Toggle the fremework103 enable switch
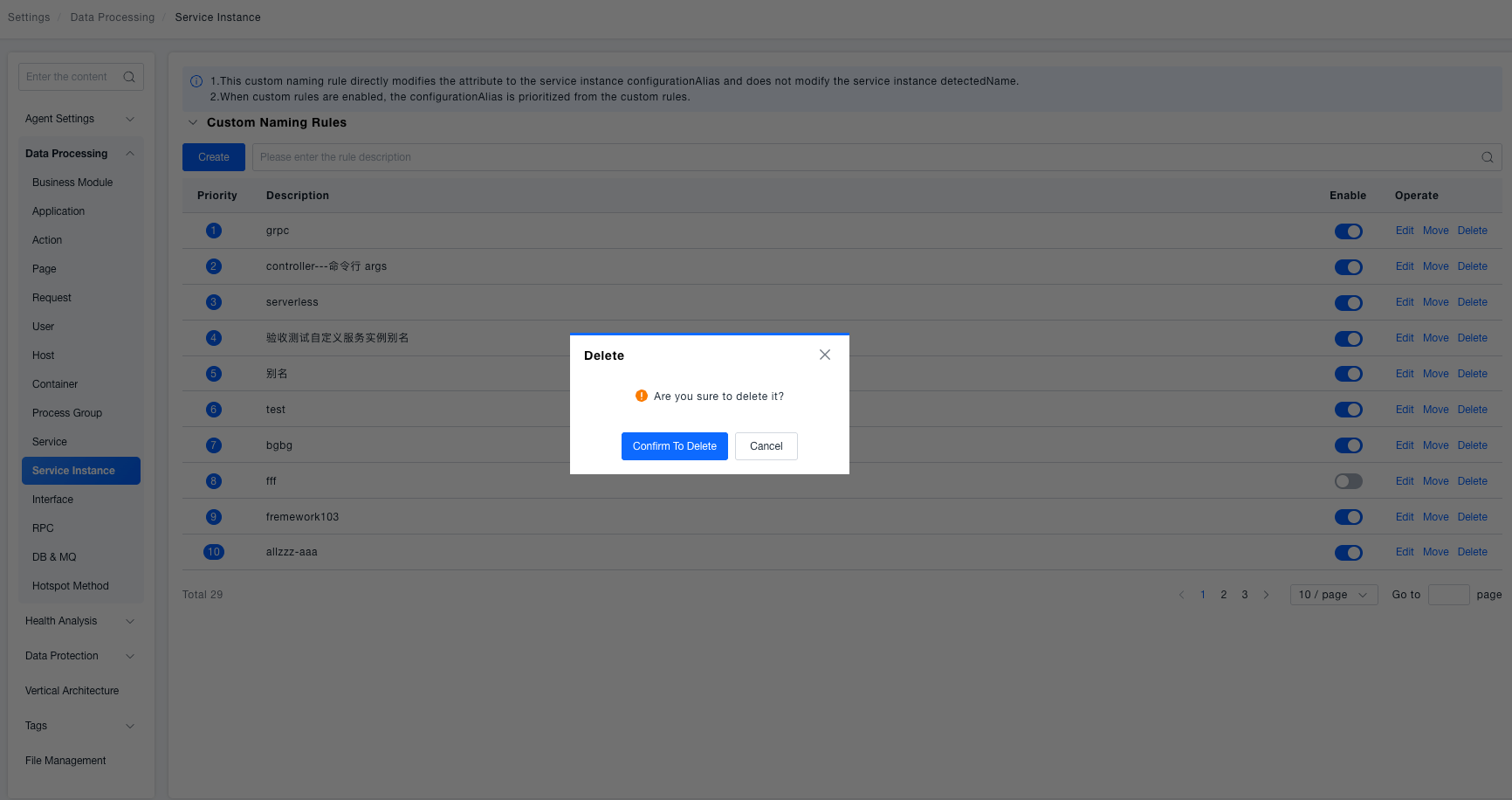 [1349, 517]
